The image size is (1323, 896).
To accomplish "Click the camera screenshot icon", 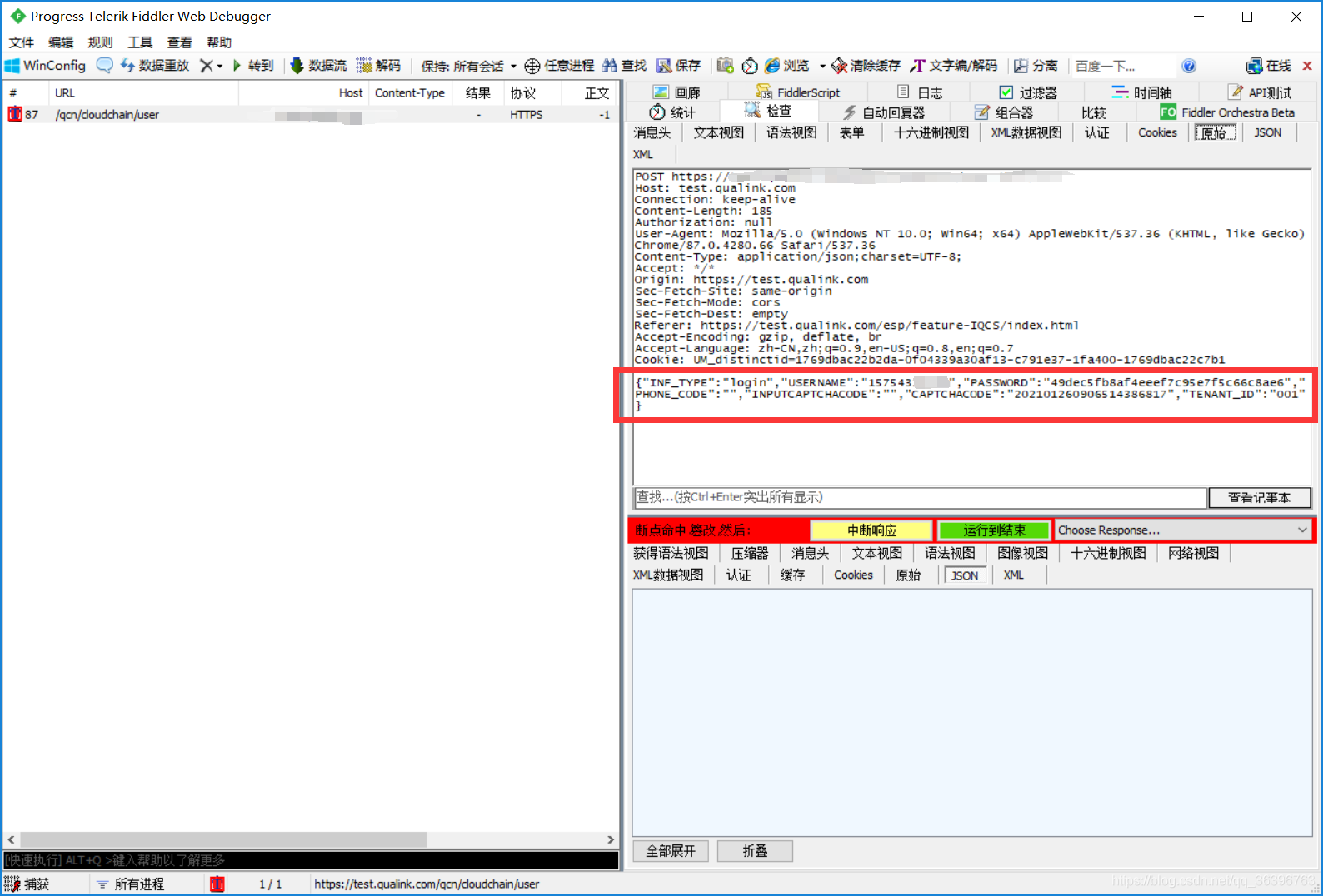I will (x=725, y=66).
